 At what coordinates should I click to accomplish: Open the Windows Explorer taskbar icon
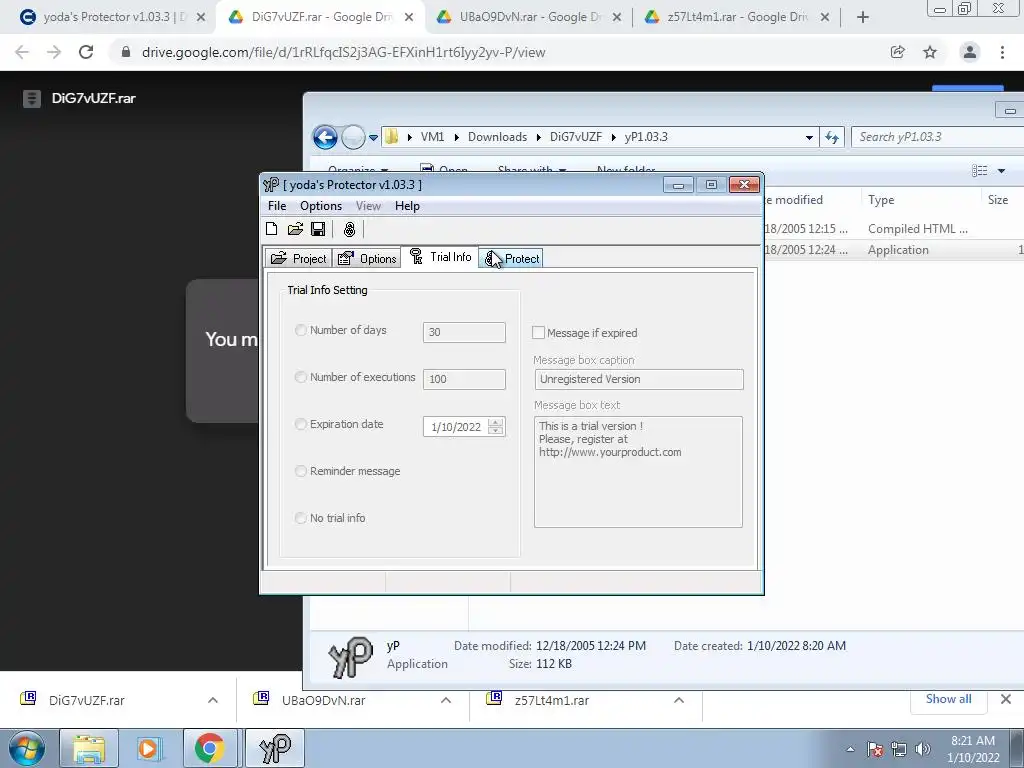coord(89,748)
